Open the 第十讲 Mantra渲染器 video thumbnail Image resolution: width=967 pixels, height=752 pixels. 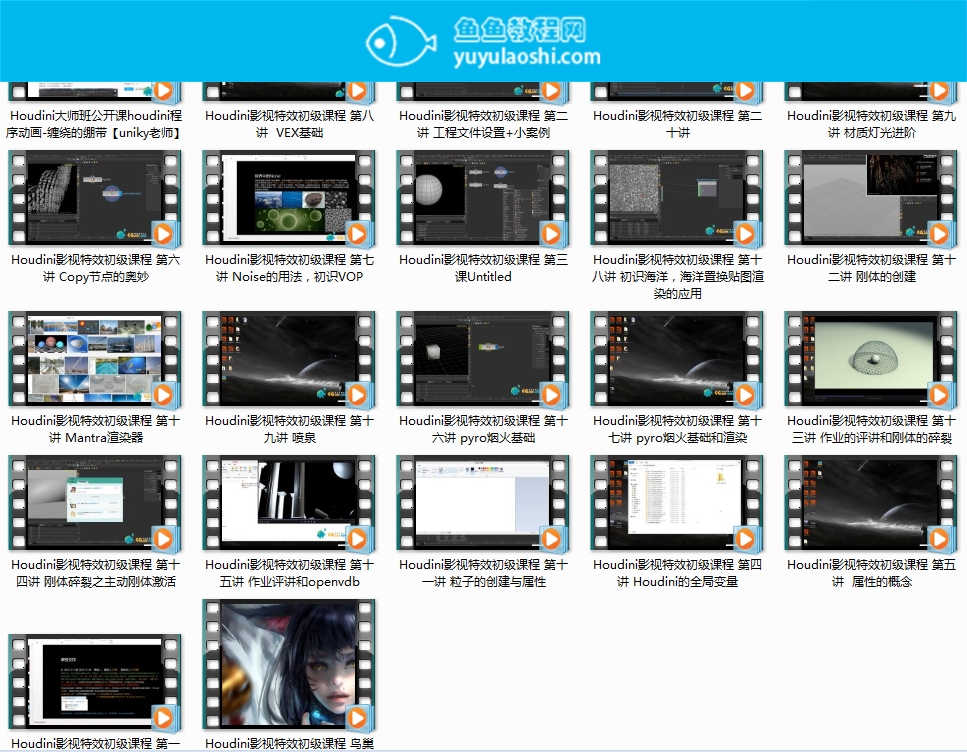pyautogui.click(x=95, y=359)
